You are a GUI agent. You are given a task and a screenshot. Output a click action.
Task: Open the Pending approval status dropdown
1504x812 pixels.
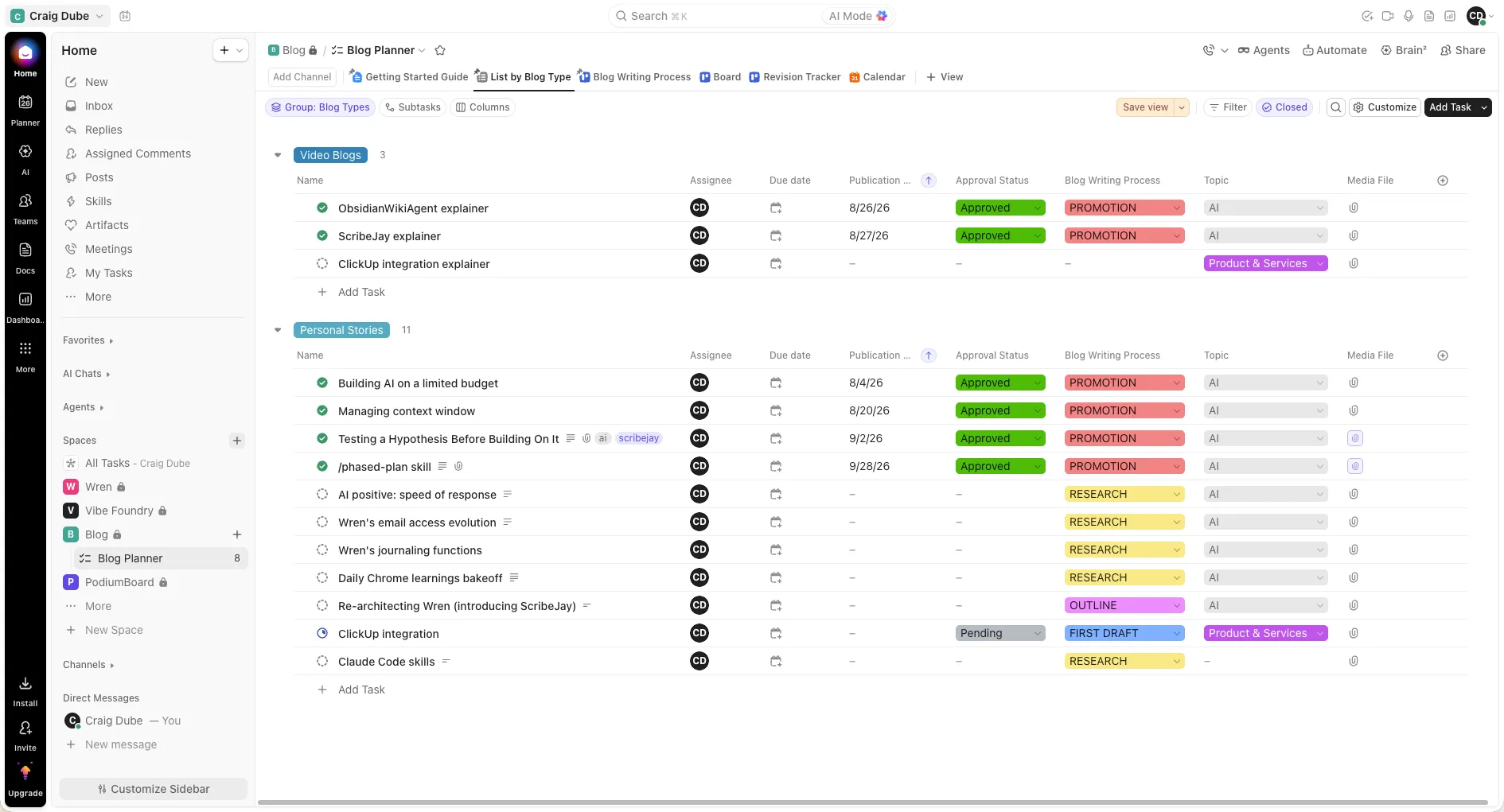[1000, 633]
